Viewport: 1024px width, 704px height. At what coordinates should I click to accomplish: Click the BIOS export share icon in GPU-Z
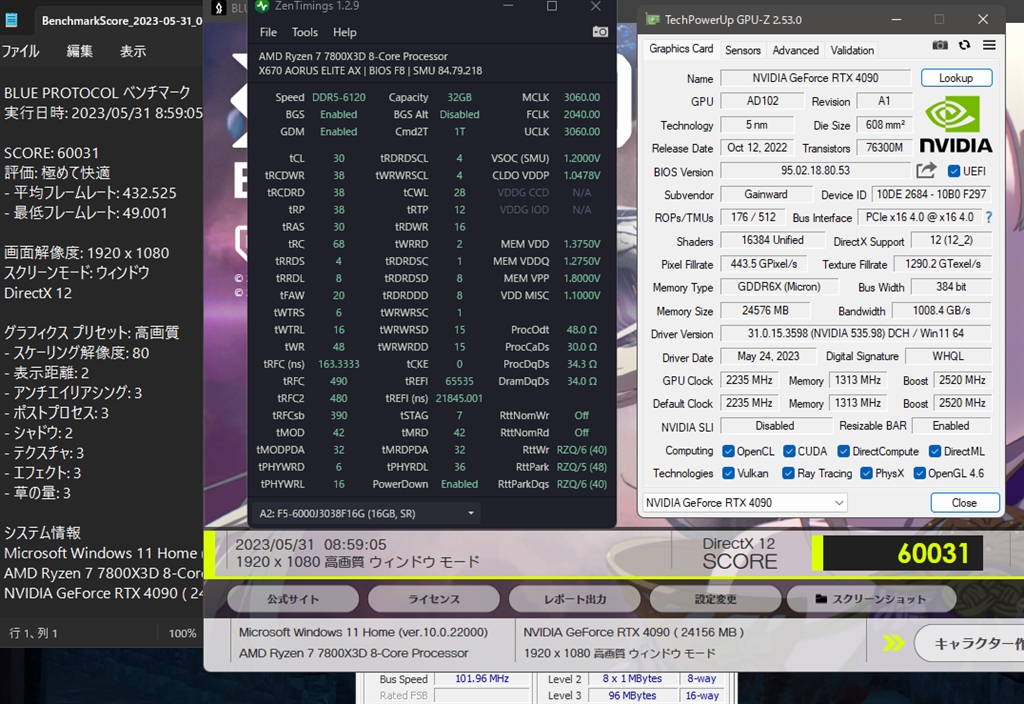coord(926,170)
